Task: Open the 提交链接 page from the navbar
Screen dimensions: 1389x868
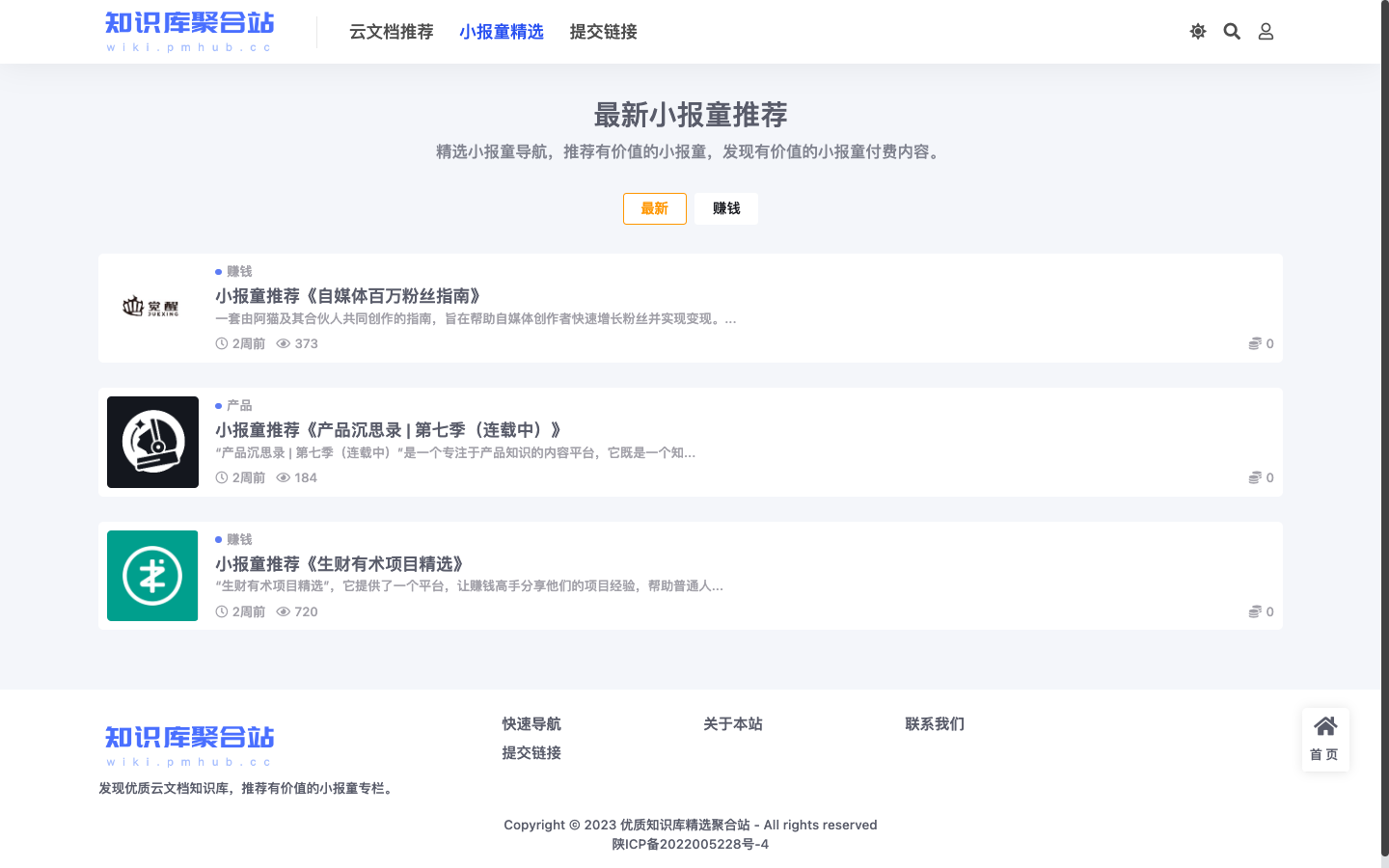Action: coord(602,31)
